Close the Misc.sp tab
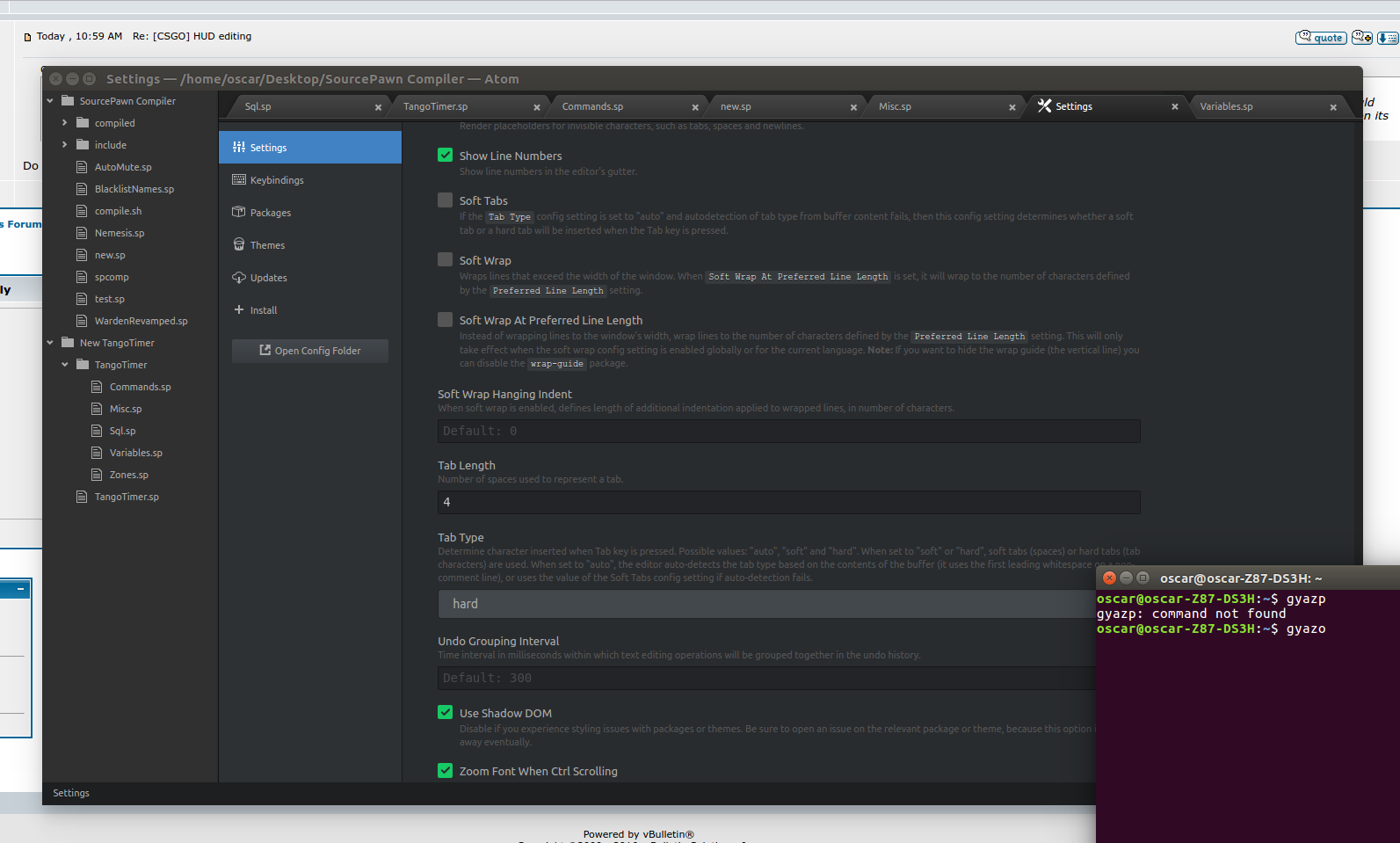The image size is (1400, 843). [1012, 107]
